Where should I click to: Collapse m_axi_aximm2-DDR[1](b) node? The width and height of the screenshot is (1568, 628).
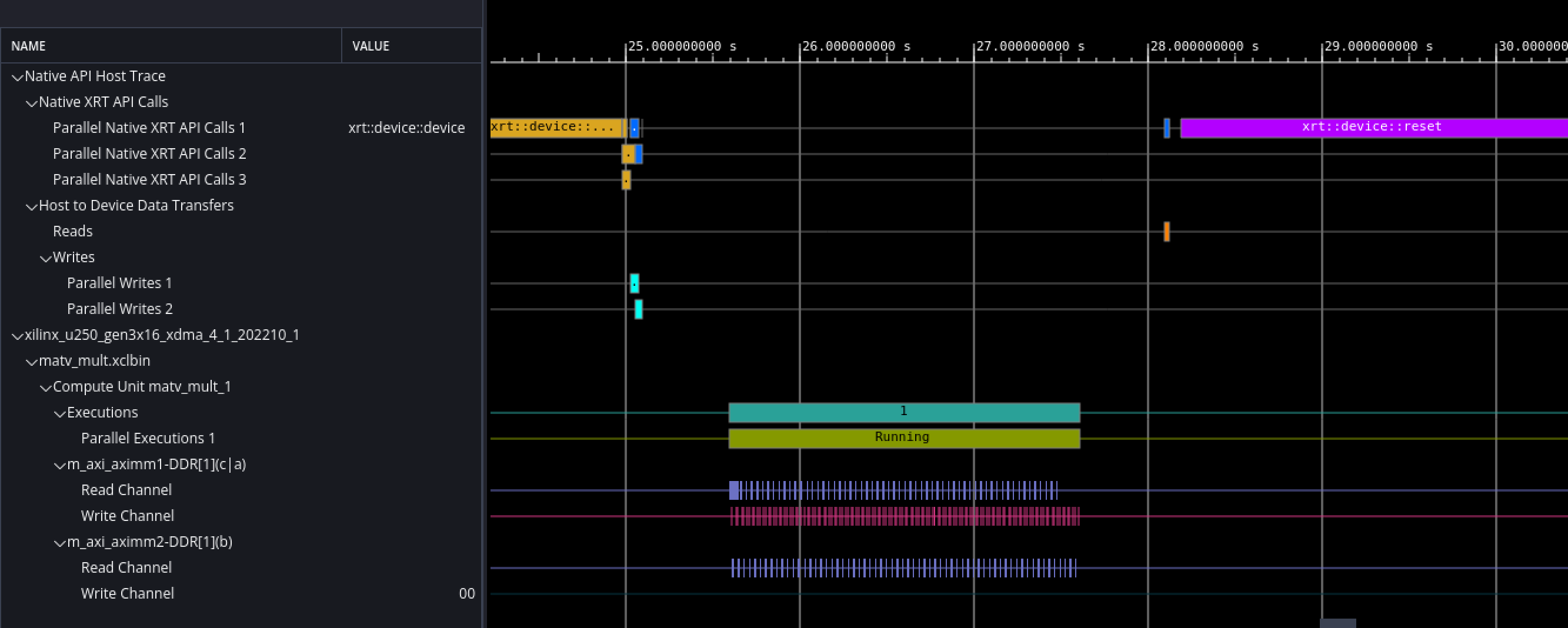click(59, 543)
